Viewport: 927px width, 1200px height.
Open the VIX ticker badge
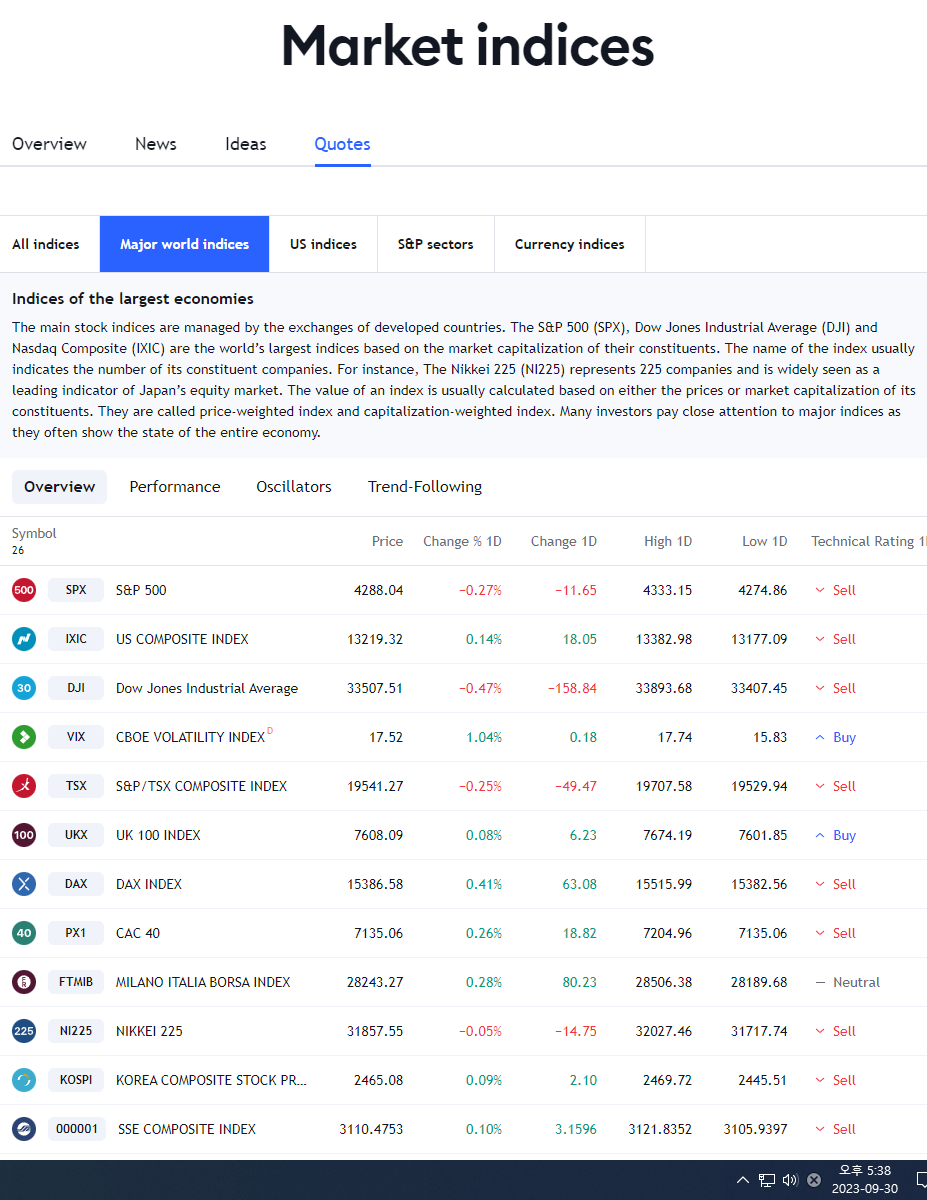(x=76, y=737)
